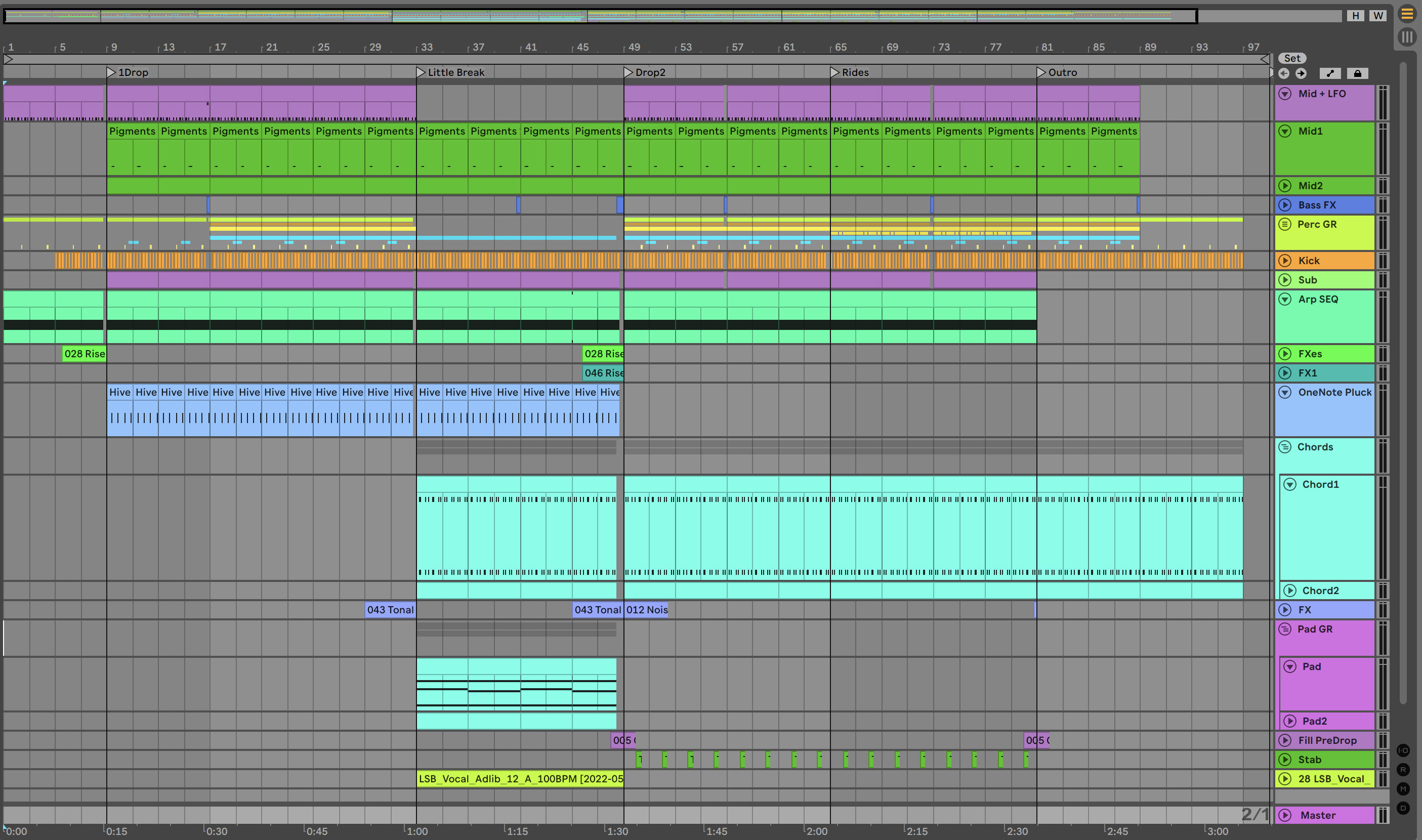Show the In/Out section (I-O)
1422x840 pixels.
(x=1403, y=750)
